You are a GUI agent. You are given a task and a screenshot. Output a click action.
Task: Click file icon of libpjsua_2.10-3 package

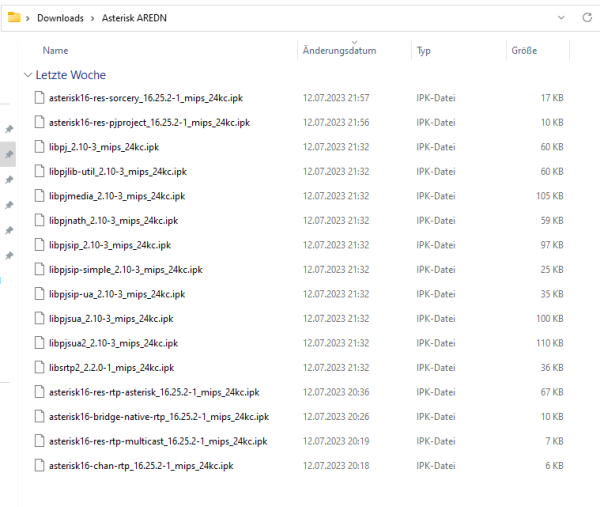[x=39, y=318]
